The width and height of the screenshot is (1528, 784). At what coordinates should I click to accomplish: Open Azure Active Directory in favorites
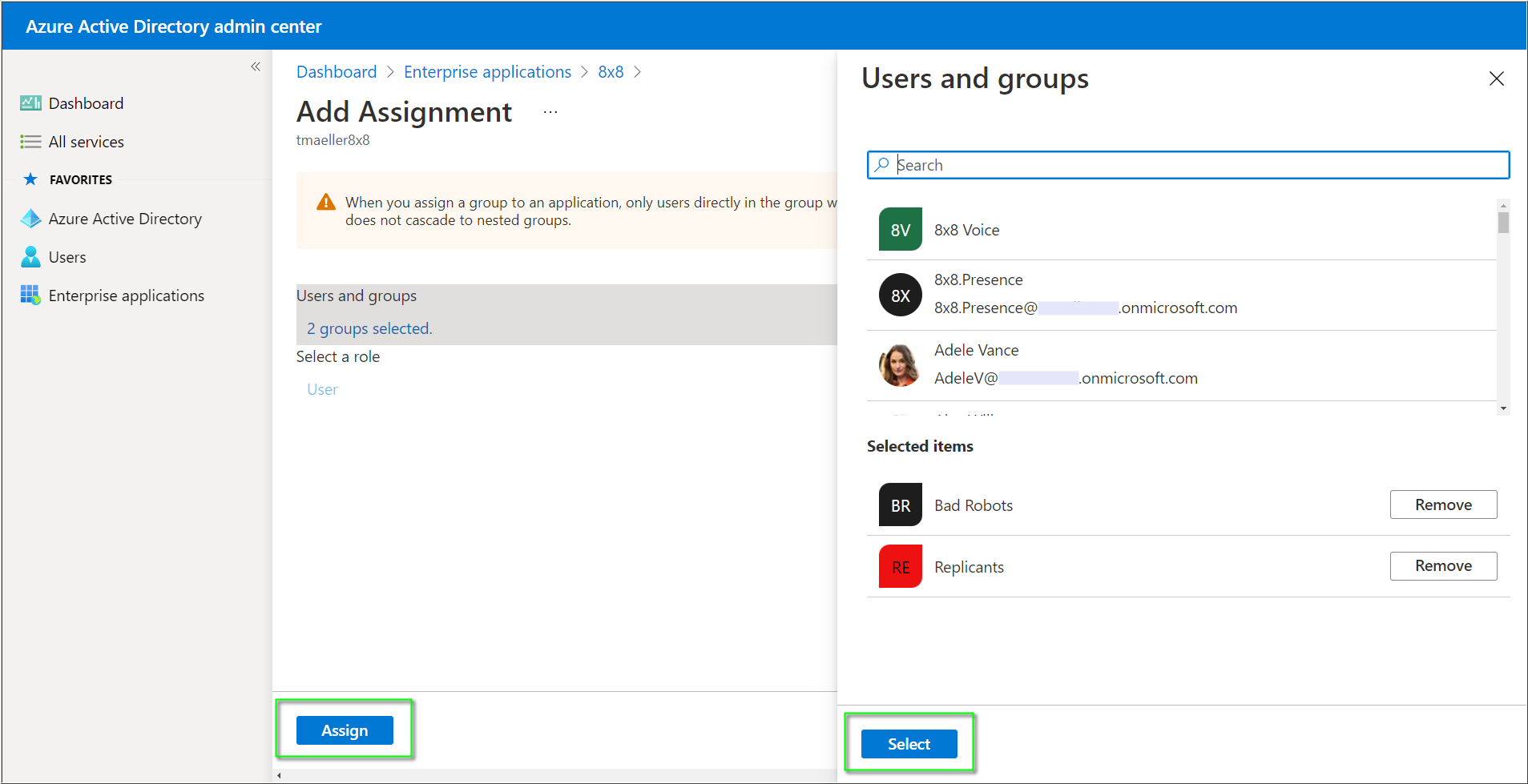[x=125, y=219]
